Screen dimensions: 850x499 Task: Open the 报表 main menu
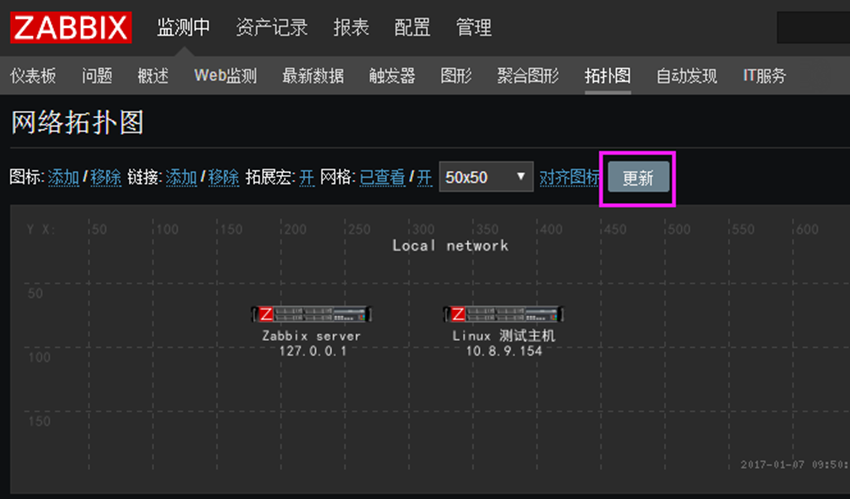point(351,27)
